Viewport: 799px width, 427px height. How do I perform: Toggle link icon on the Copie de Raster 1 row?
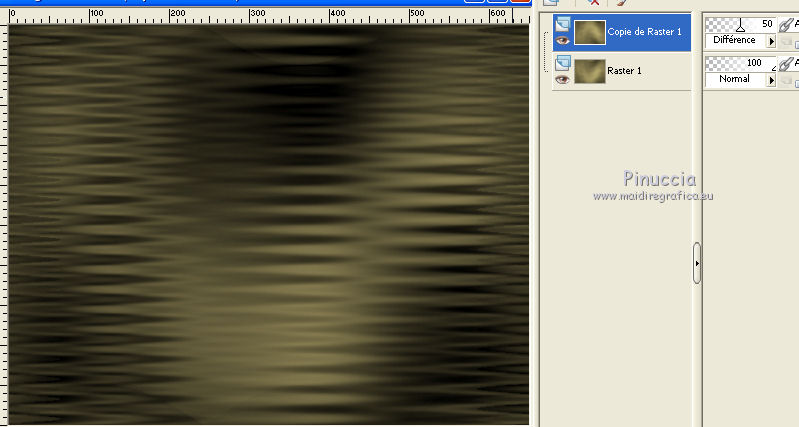click(787, 24)
